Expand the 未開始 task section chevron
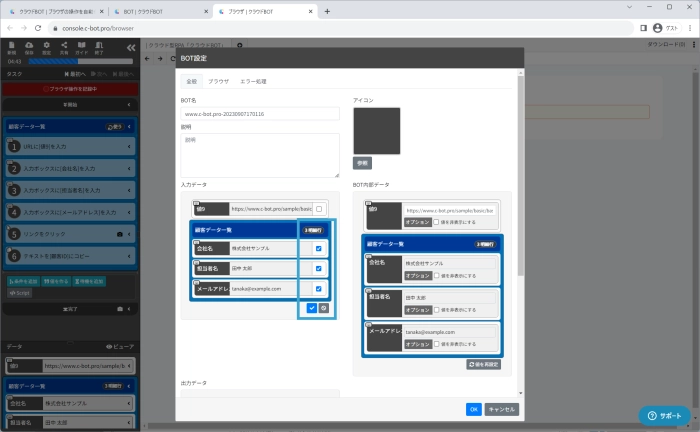The height and width of the screenshot is (432, 700). pos(129,104)
